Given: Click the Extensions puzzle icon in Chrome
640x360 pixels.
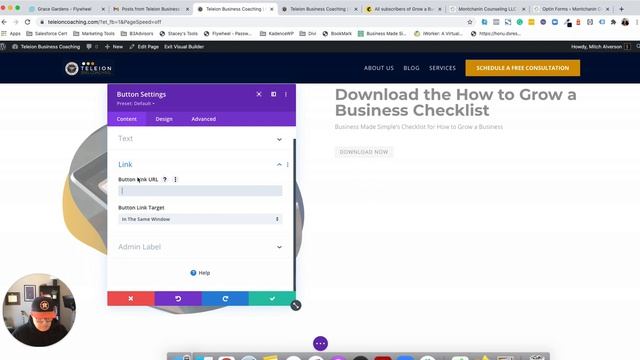Looking at the screenshot, I should coord(613,22).
